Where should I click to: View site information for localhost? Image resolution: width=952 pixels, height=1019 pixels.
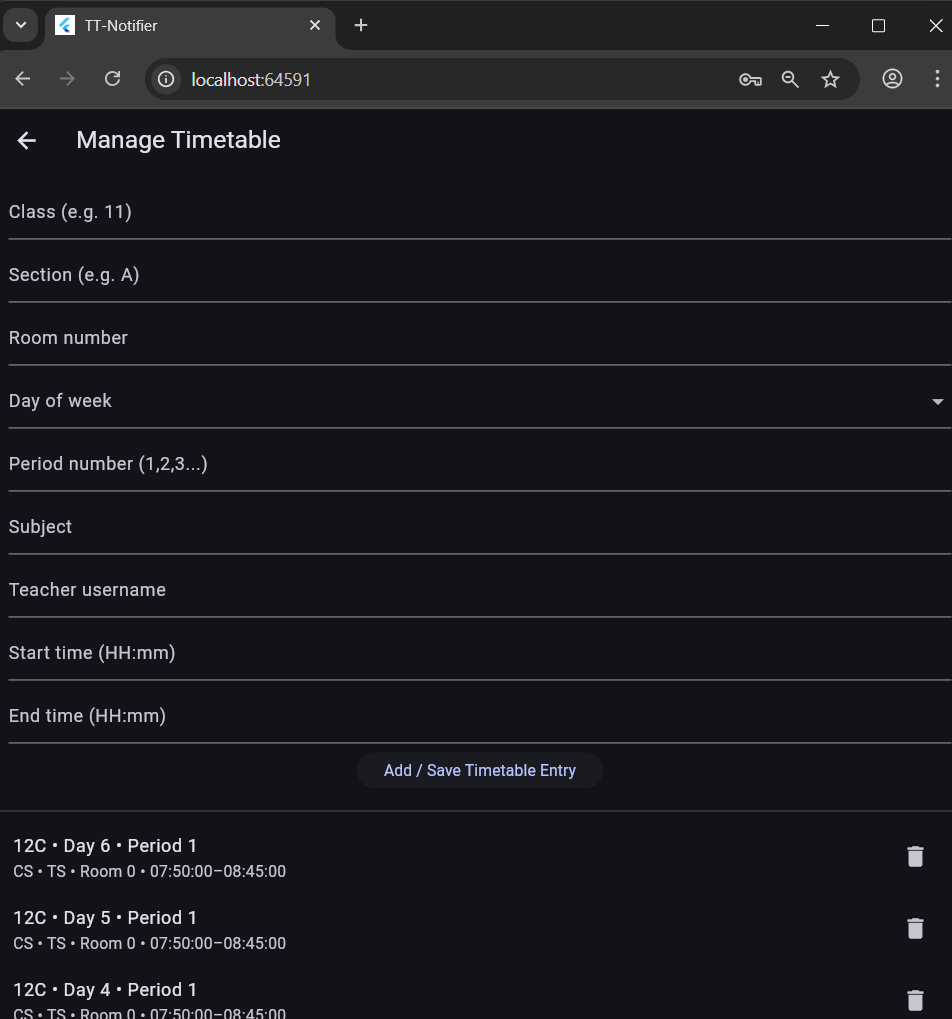(x=167, y=79)
